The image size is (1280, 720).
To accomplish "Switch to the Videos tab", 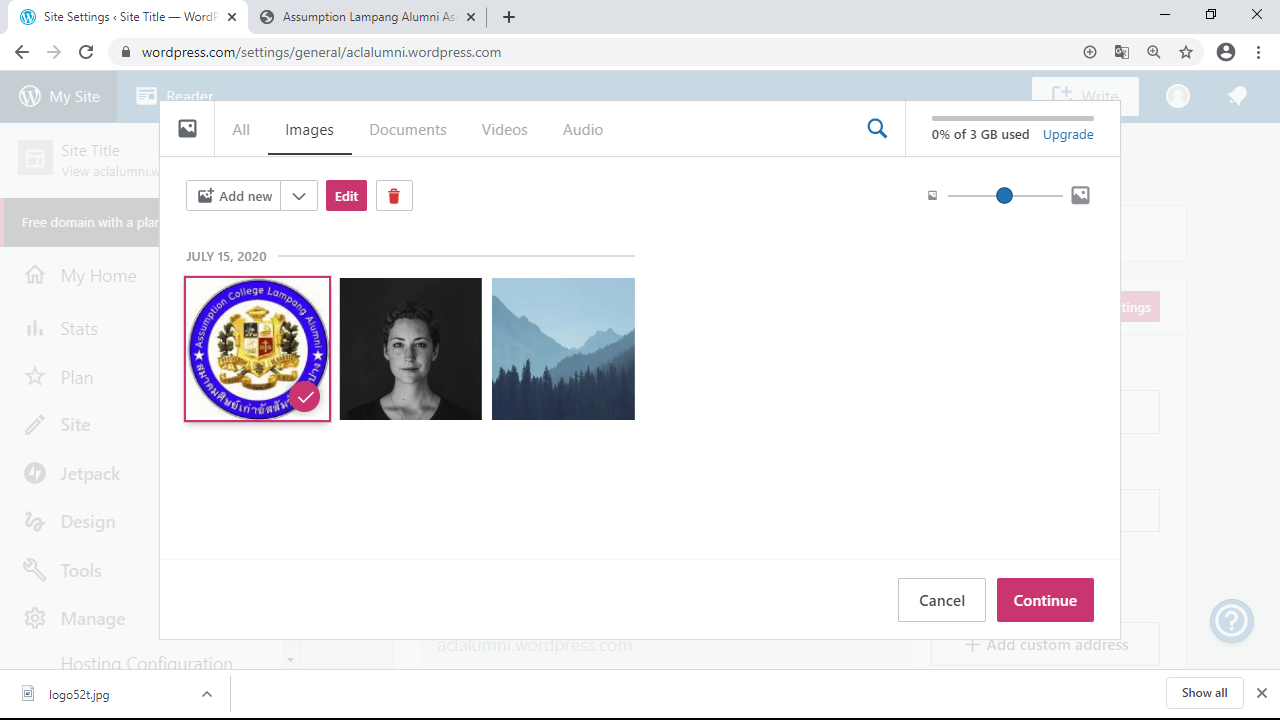I will coord(504,130).
